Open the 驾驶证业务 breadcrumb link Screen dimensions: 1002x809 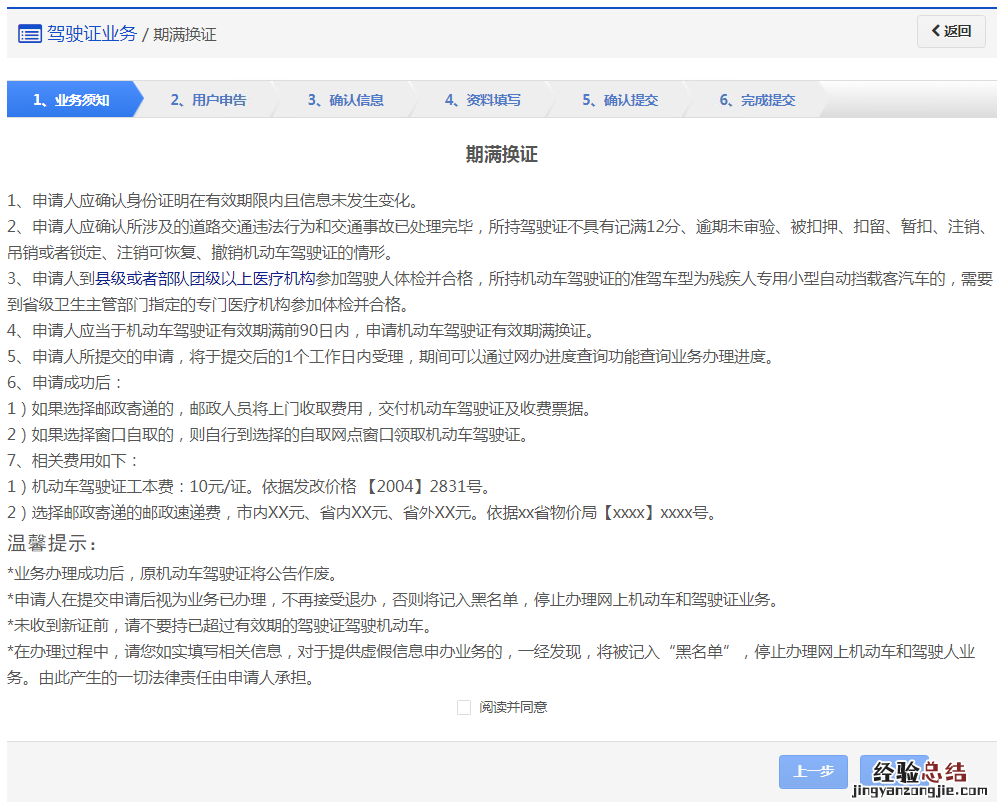(92, 33)
